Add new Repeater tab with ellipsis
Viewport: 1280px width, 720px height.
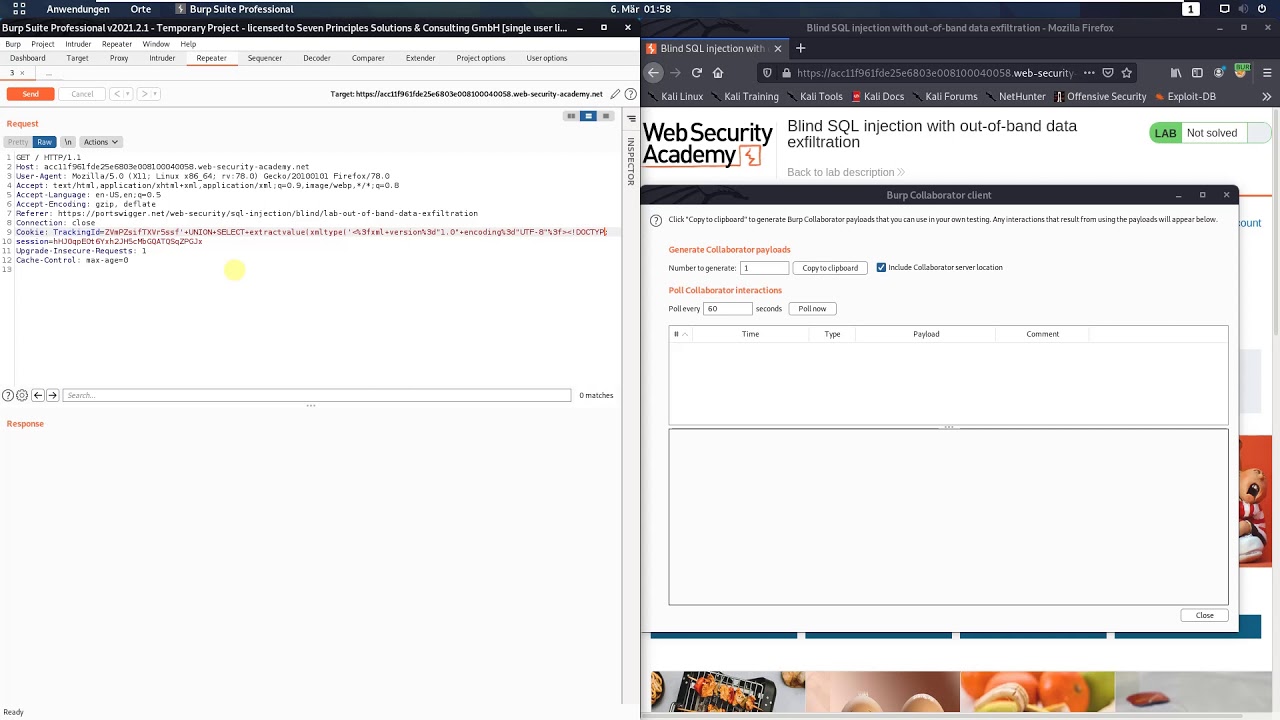[48, 73]
